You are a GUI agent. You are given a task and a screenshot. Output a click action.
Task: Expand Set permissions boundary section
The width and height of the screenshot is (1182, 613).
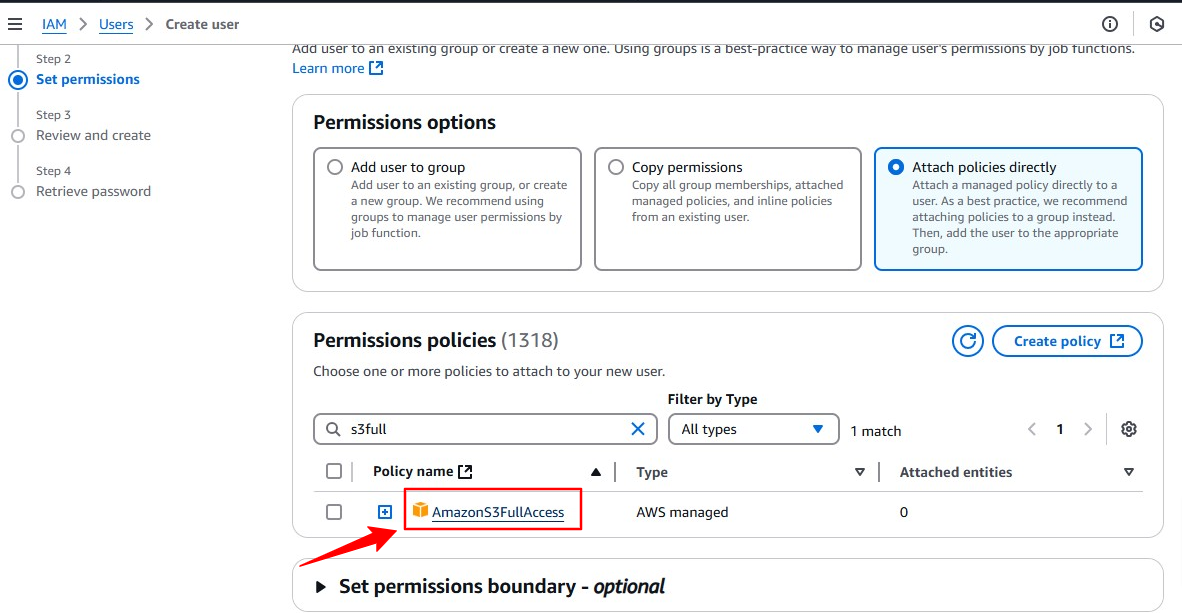(321, 587)
